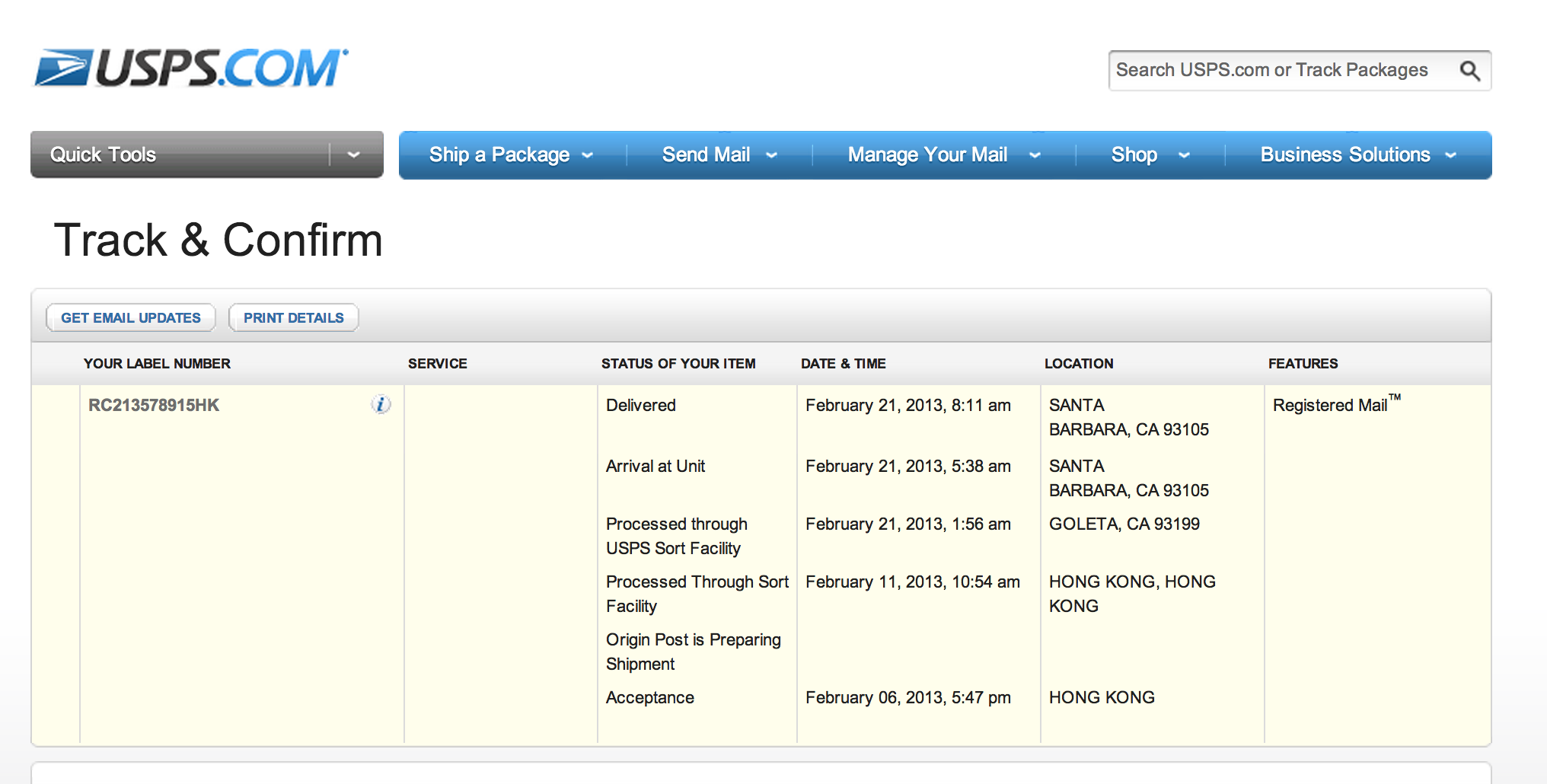Click the Status of Your Item column header
1547x784 pixels.
point(678,364)
